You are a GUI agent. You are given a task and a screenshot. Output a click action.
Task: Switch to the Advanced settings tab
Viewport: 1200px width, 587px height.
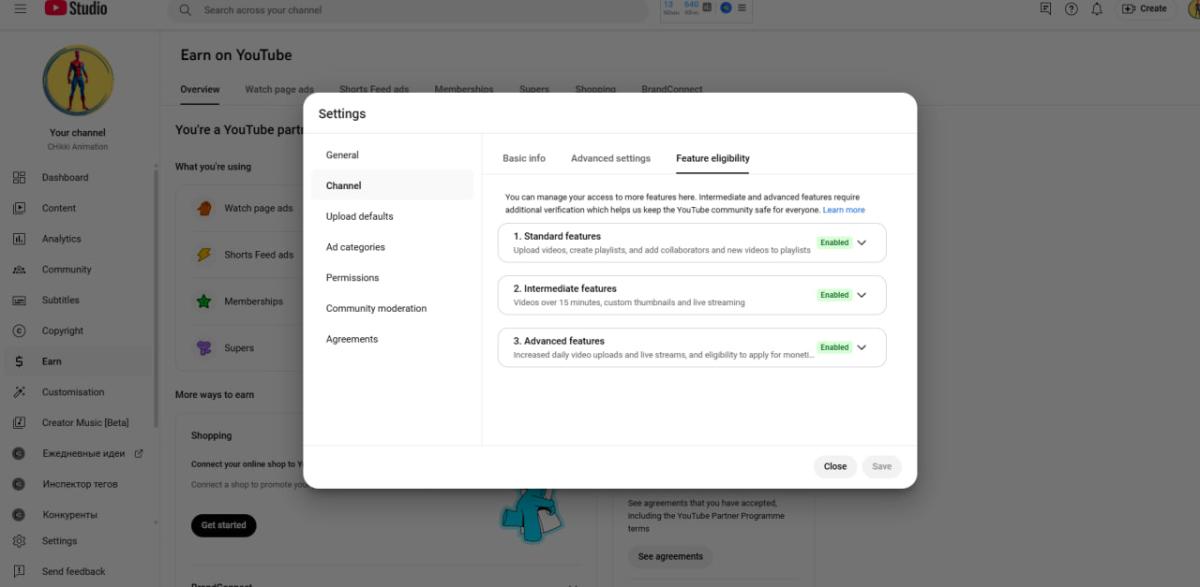pos(611,158)
